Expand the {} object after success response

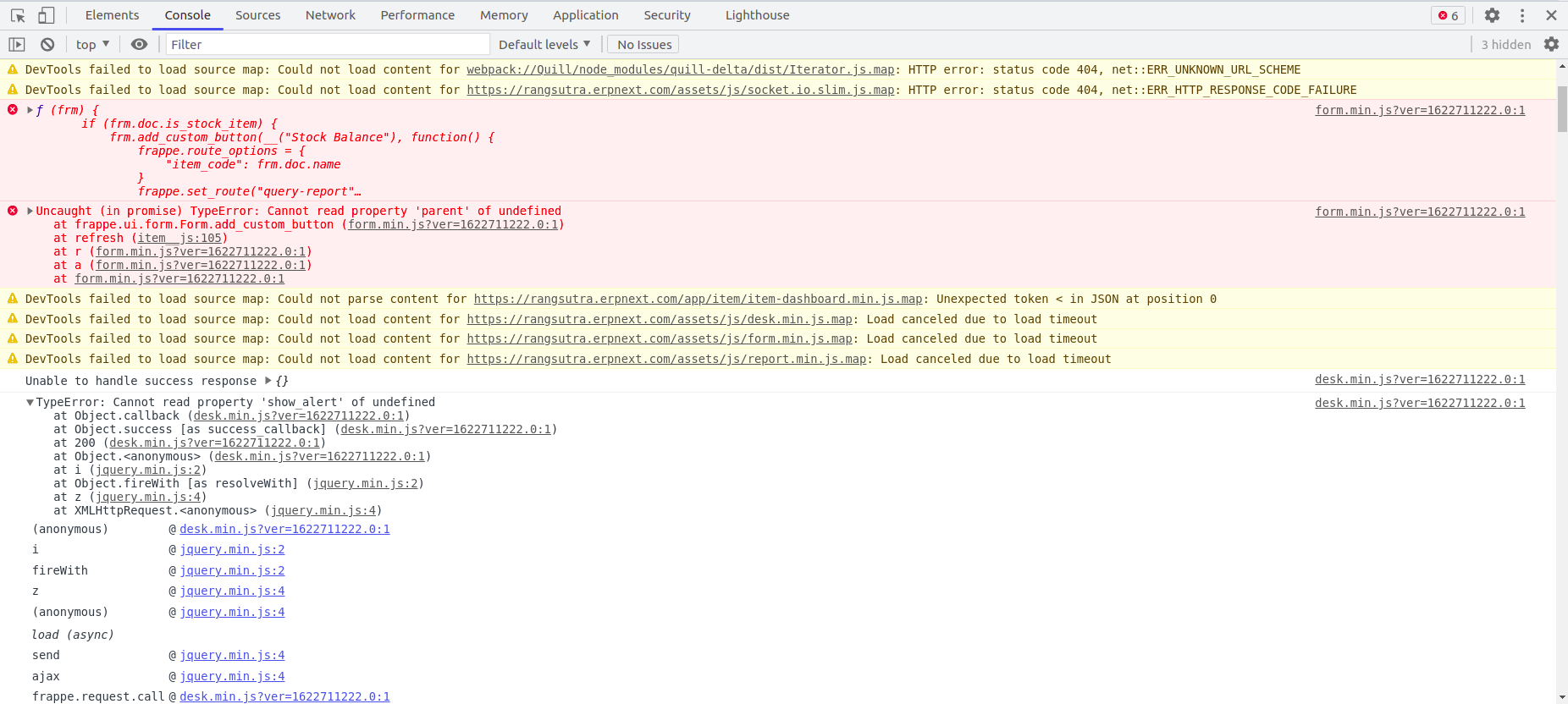pyautogui.click(x=268, y=381)
